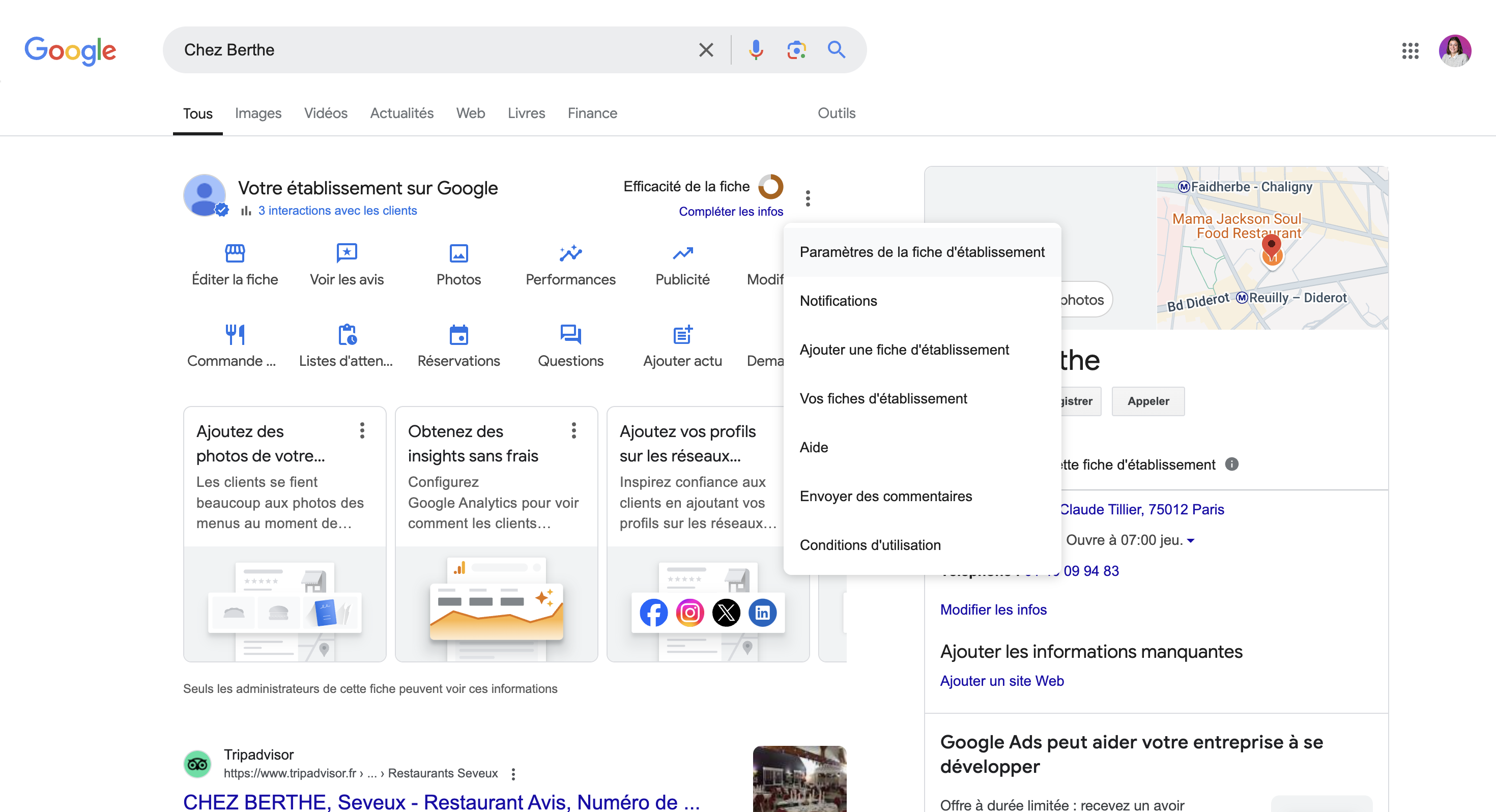Viewport: 1496px width, 812px height.
Task: Click the business profile avatar with badge
Action: pos(205,196)
